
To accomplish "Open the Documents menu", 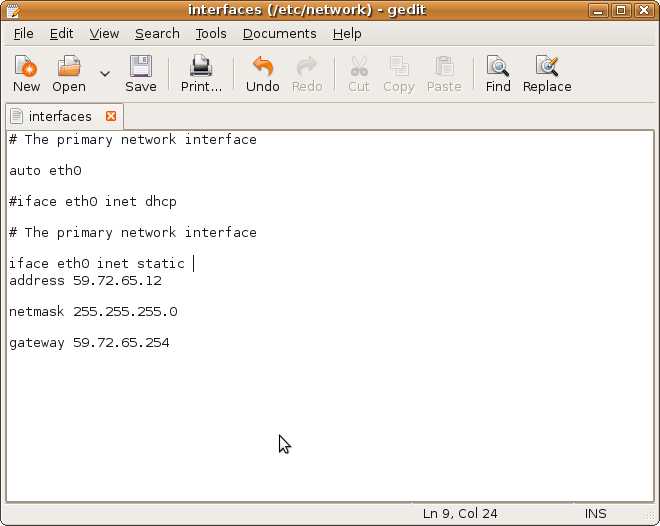I will (279, 34).
